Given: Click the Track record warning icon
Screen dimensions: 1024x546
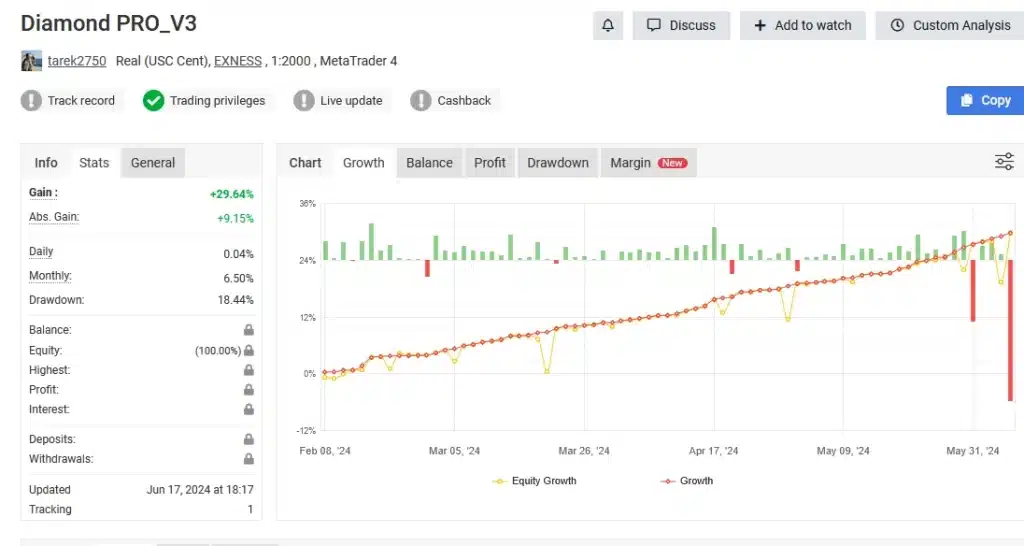Looking at the screenshot, I should tap(31, 101).
